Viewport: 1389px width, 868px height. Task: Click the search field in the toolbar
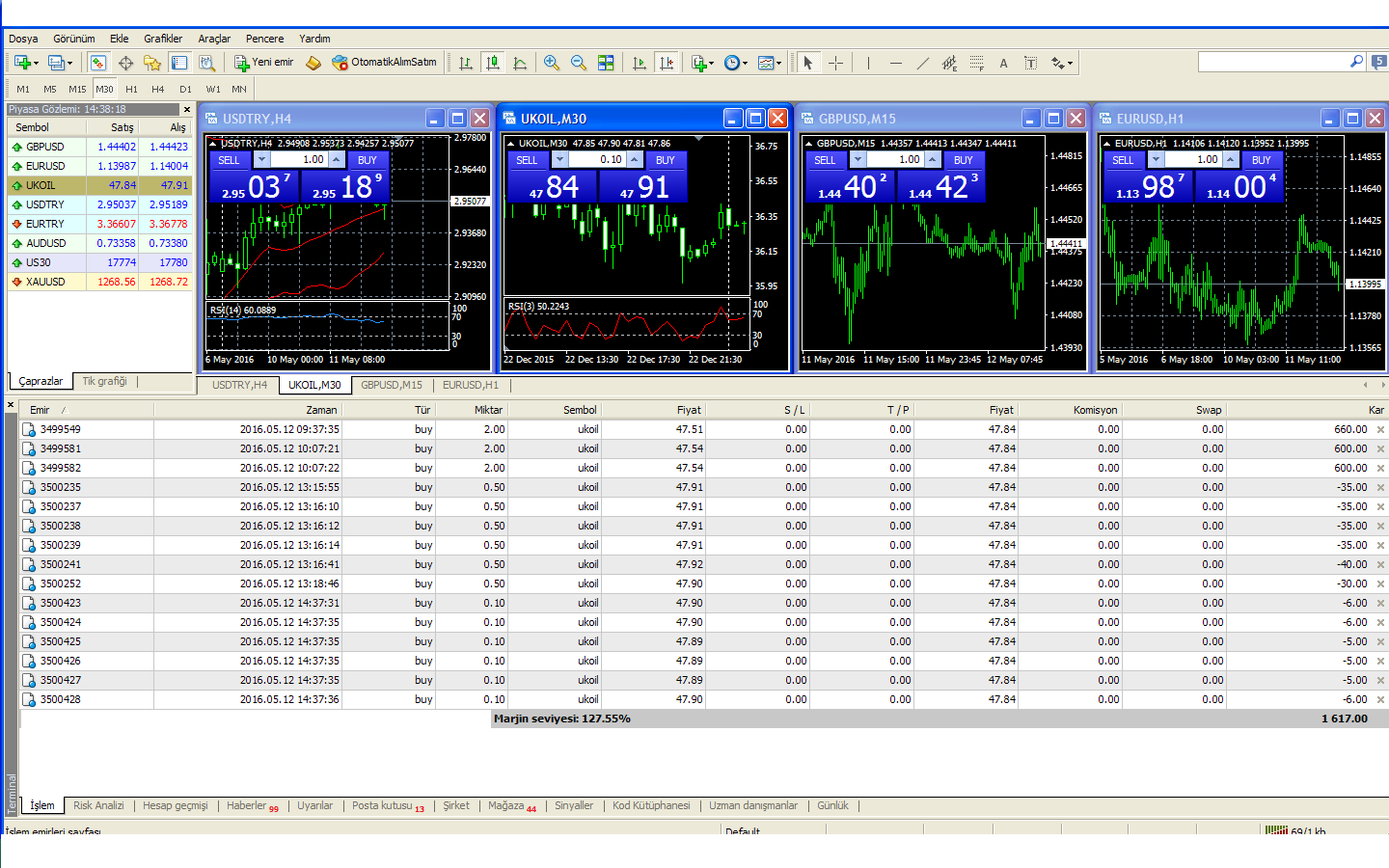pyautogui.click(x=1273, y=62)
